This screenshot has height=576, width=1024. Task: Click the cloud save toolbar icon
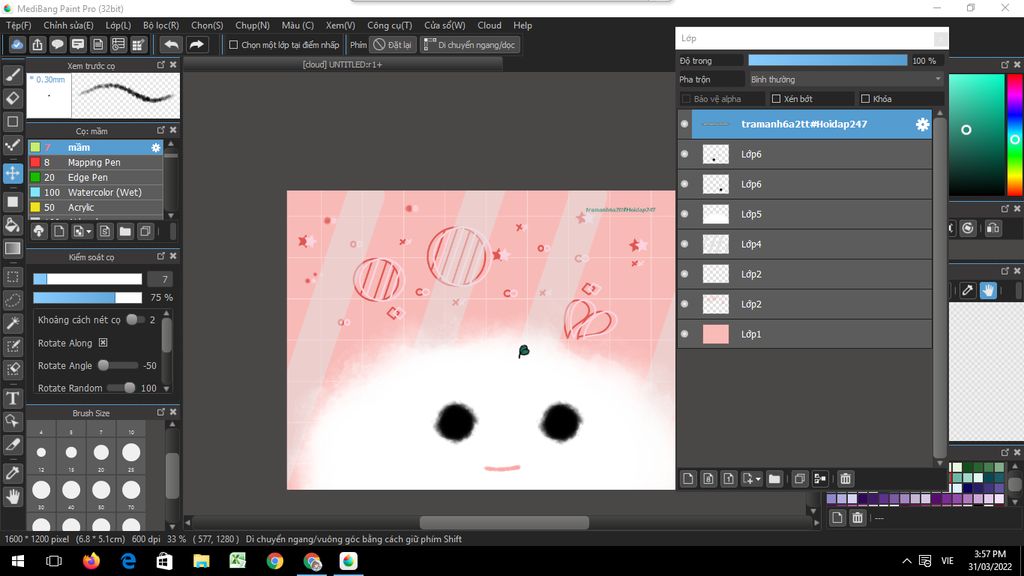click(17, 44)
